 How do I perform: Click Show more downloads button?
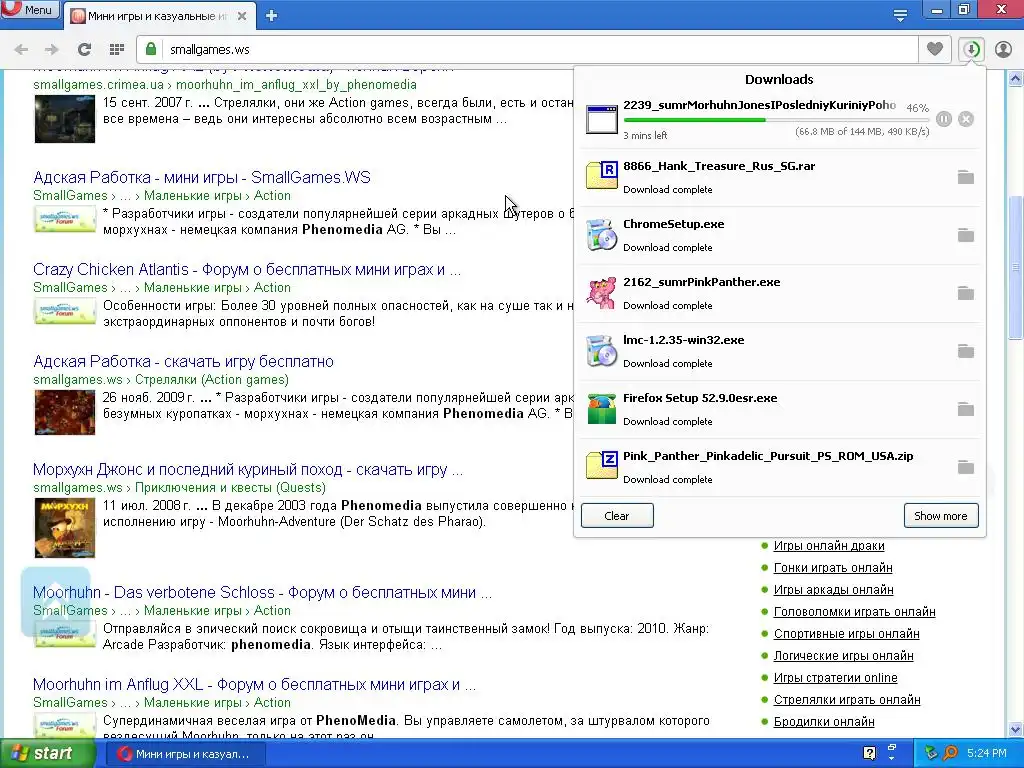940,516
